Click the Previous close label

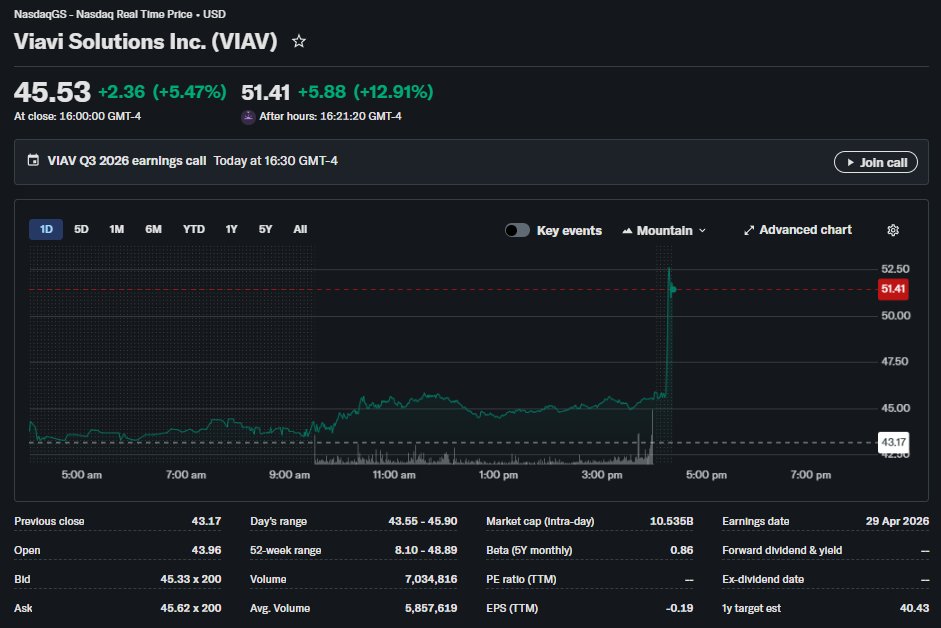[x=49, y=521]
